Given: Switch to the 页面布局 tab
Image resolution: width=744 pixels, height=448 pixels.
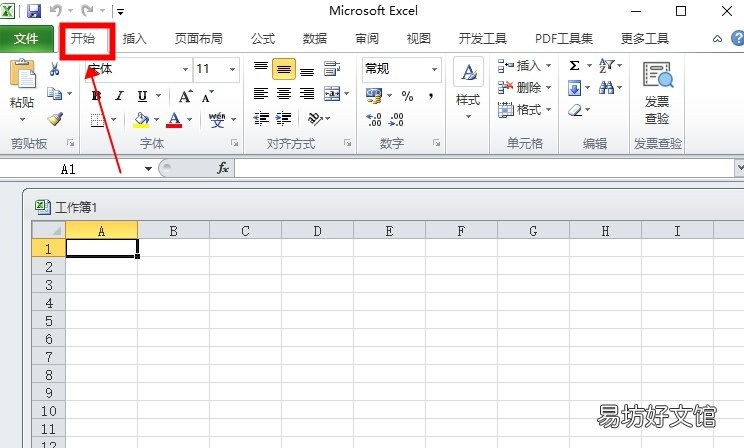Looking at the screenshot, I should 198,38.
